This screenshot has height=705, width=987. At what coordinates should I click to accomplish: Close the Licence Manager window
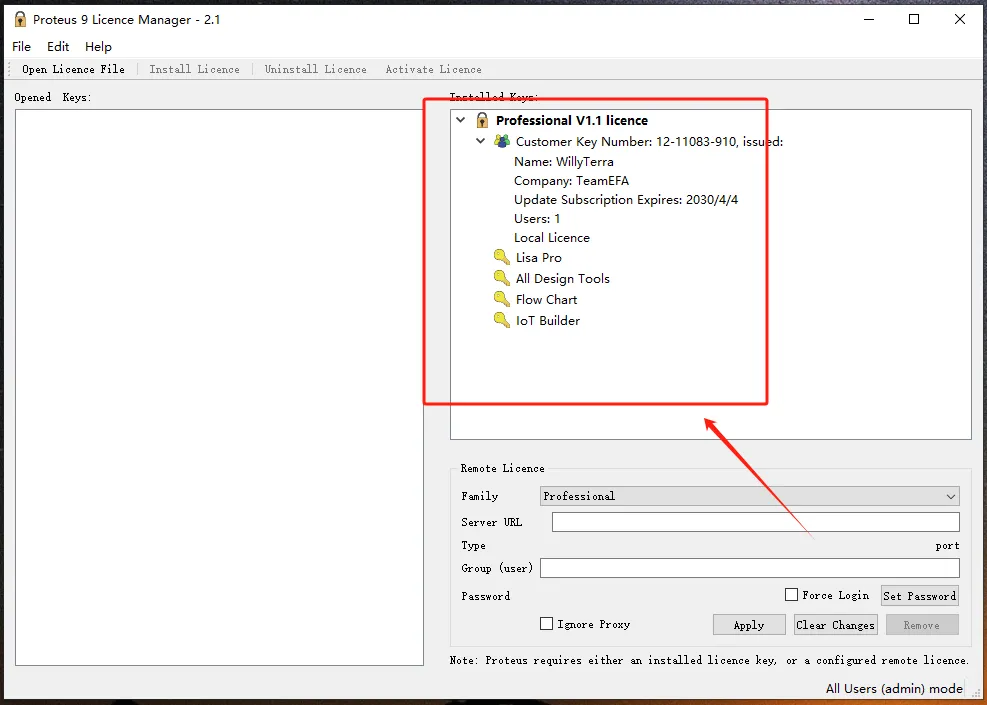click(960, 20)
